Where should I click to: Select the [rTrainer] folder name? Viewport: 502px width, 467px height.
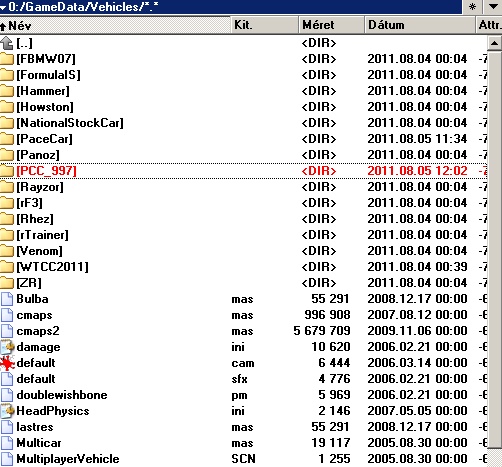tap(43, 235)
